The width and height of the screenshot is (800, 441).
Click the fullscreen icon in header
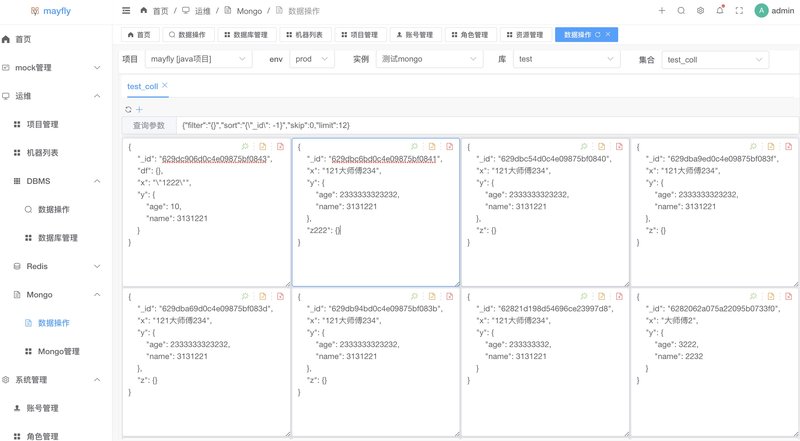point(738,10)
